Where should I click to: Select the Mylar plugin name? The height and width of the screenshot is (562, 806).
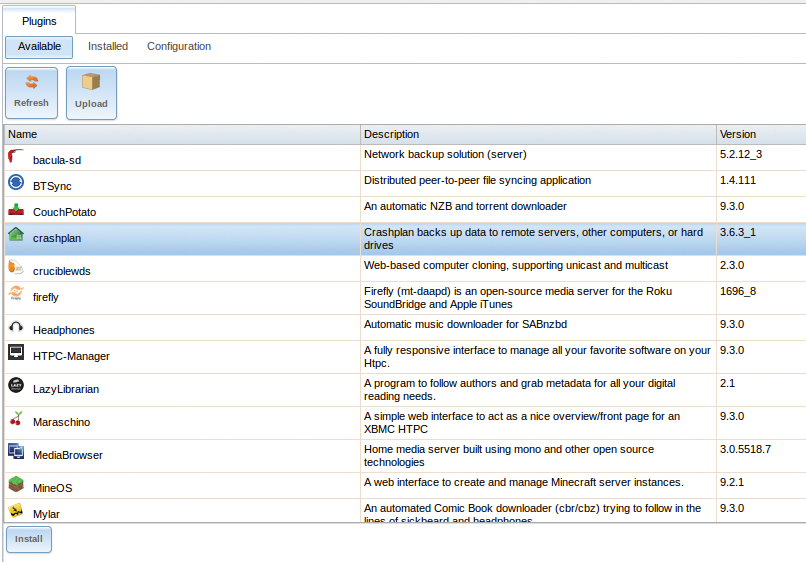(46, 514)
